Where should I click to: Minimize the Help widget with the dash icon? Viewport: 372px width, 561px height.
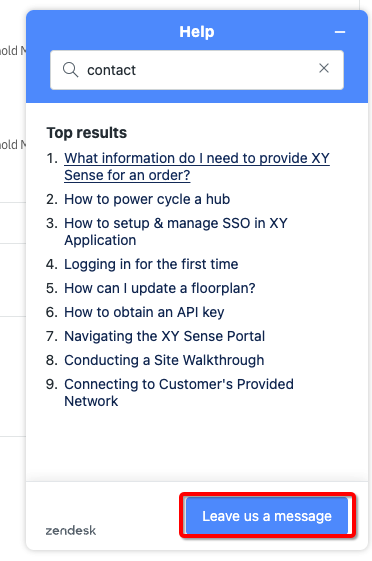click(x=340, y=32)
